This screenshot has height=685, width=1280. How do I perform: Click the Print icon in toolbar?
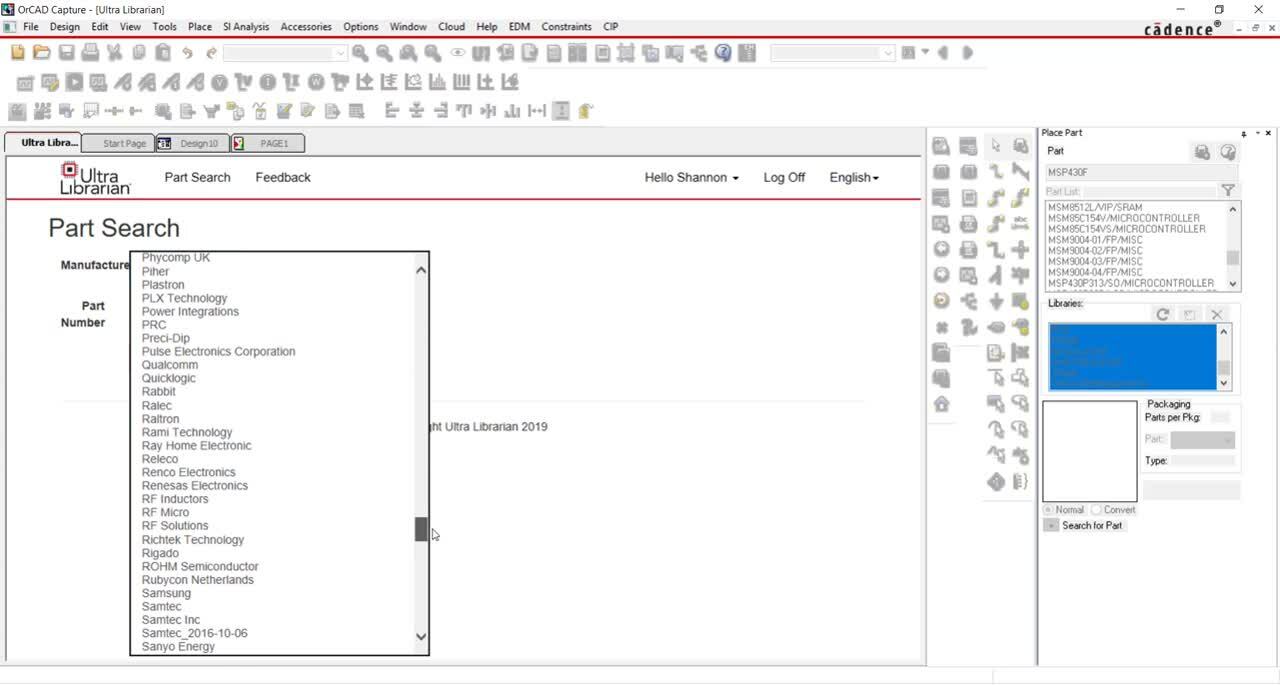coord(90,53)
